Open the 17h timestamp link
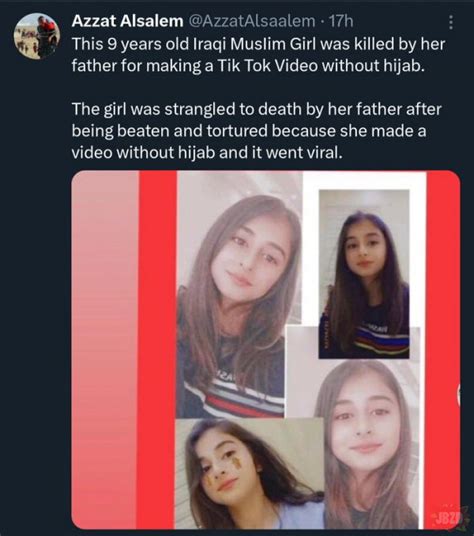The image size is (474, 536). (341, 21)
